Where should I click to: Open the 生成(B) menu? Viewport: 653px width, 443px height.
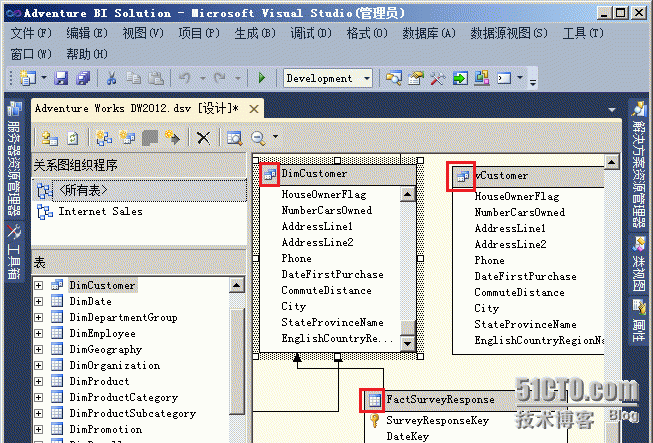coord(255,33)
